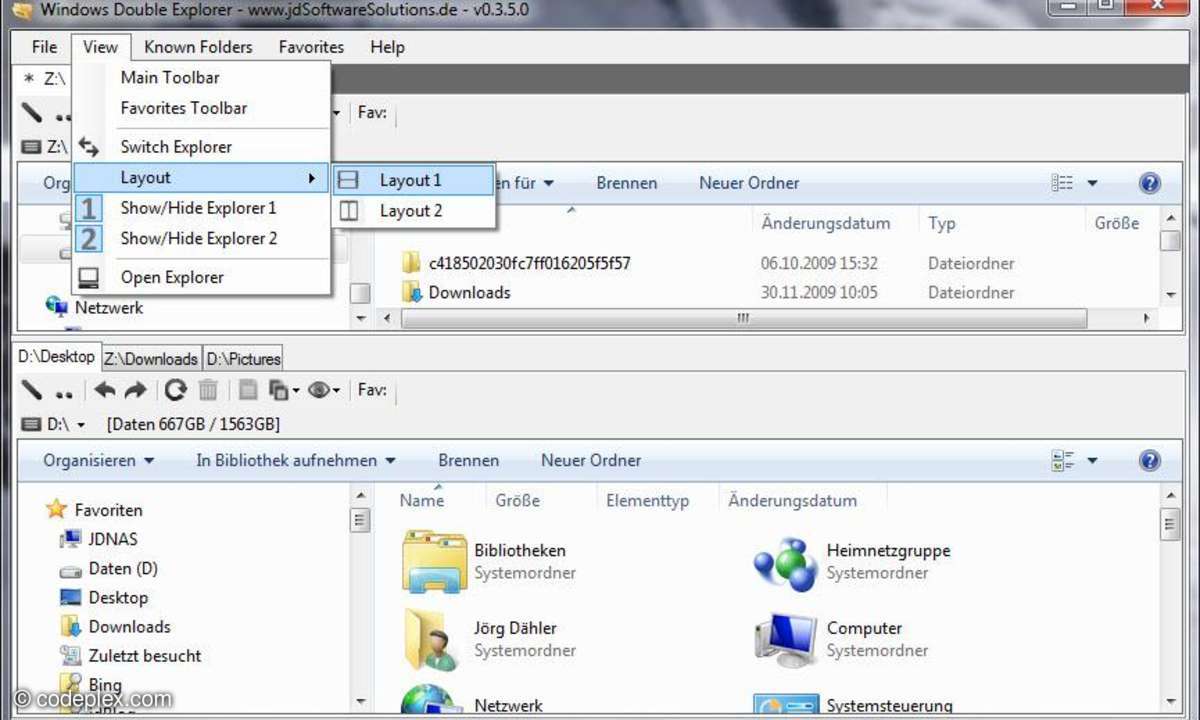Image resolution: width=1200 pixels, height=720 pixels.
Task: Click the help icon in lower explorer
Action: tap(1150, 461)
